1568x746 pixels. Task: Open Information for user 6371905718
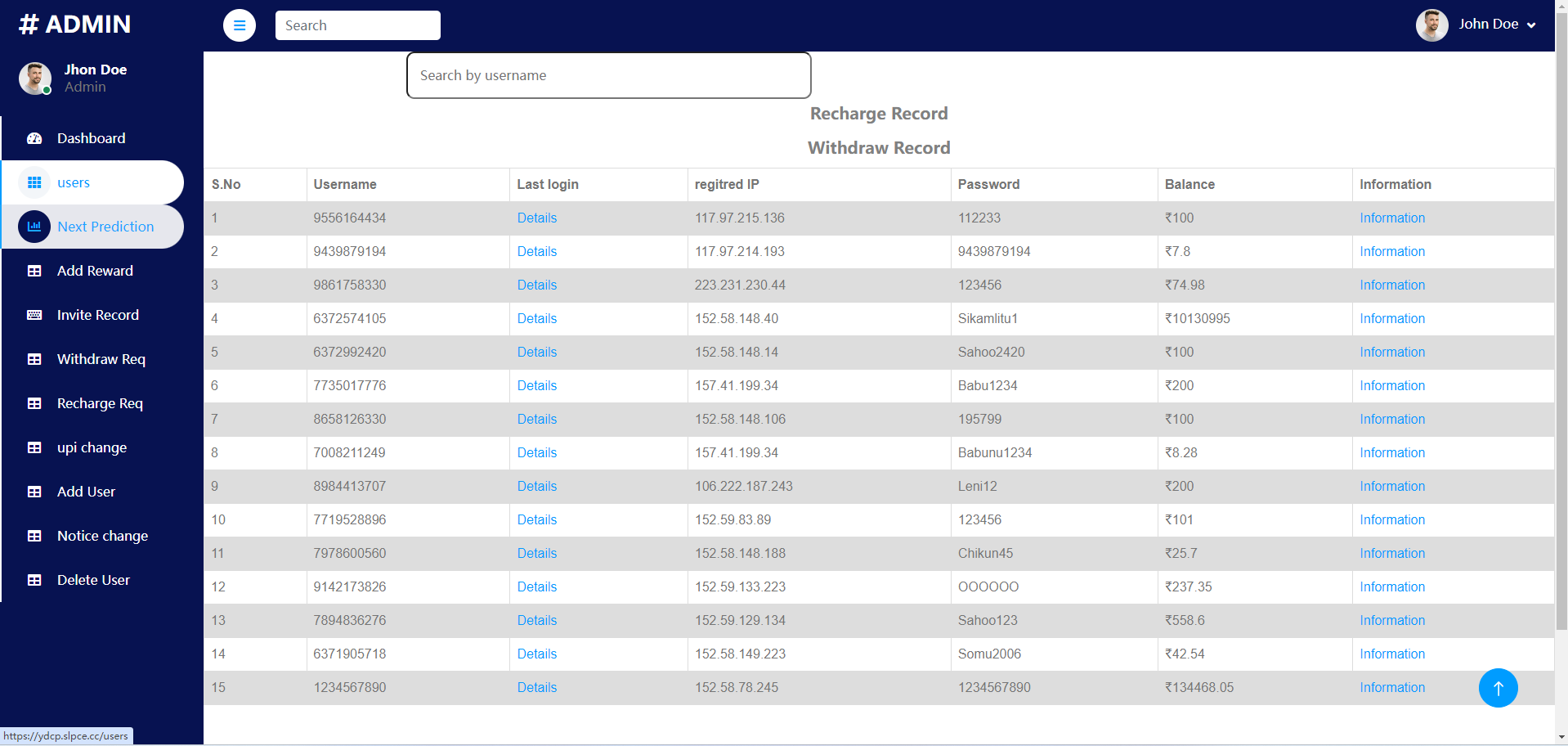coord(1392,654)
